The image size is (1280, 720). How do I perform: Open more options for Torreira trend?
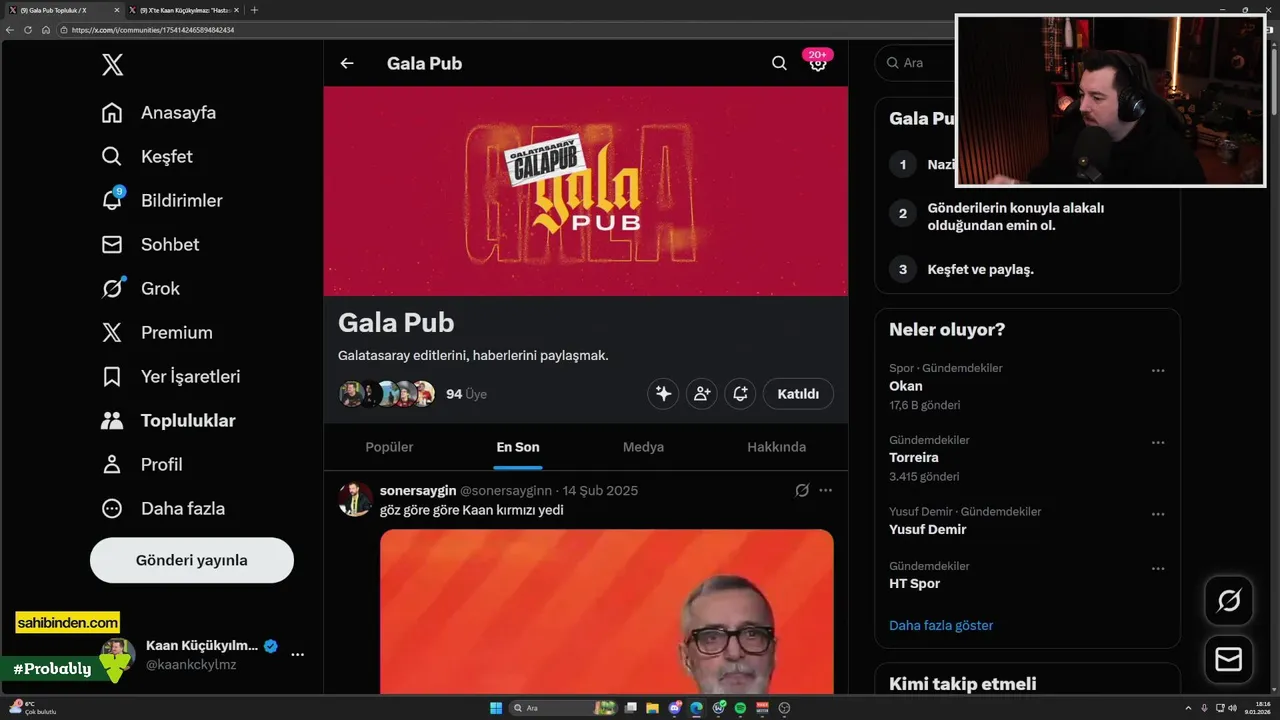[x=1158, y=443]
